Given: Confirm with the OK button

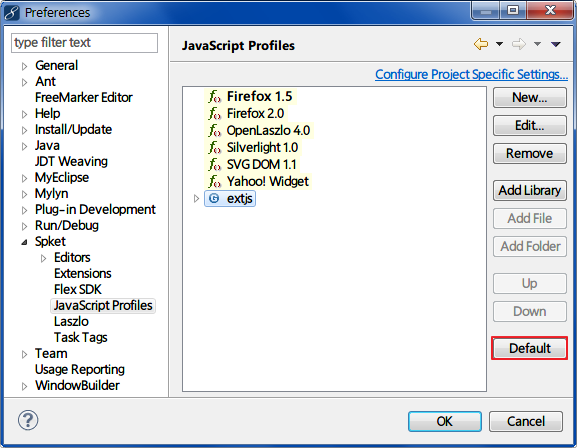Looking at the screenshot, I should click(x=445, y=421).
